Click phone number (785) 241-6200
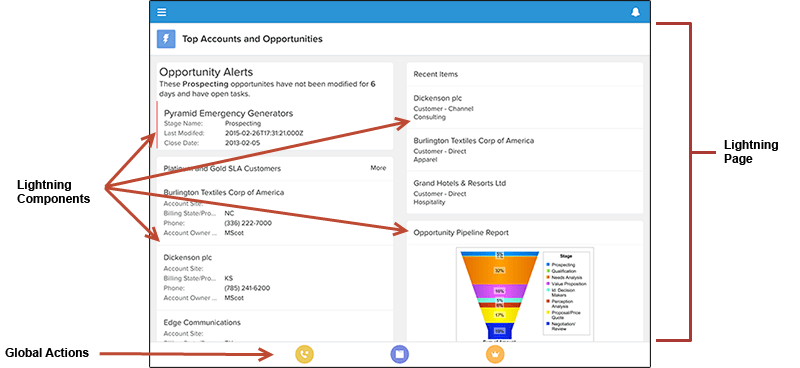 coord(247,288)
